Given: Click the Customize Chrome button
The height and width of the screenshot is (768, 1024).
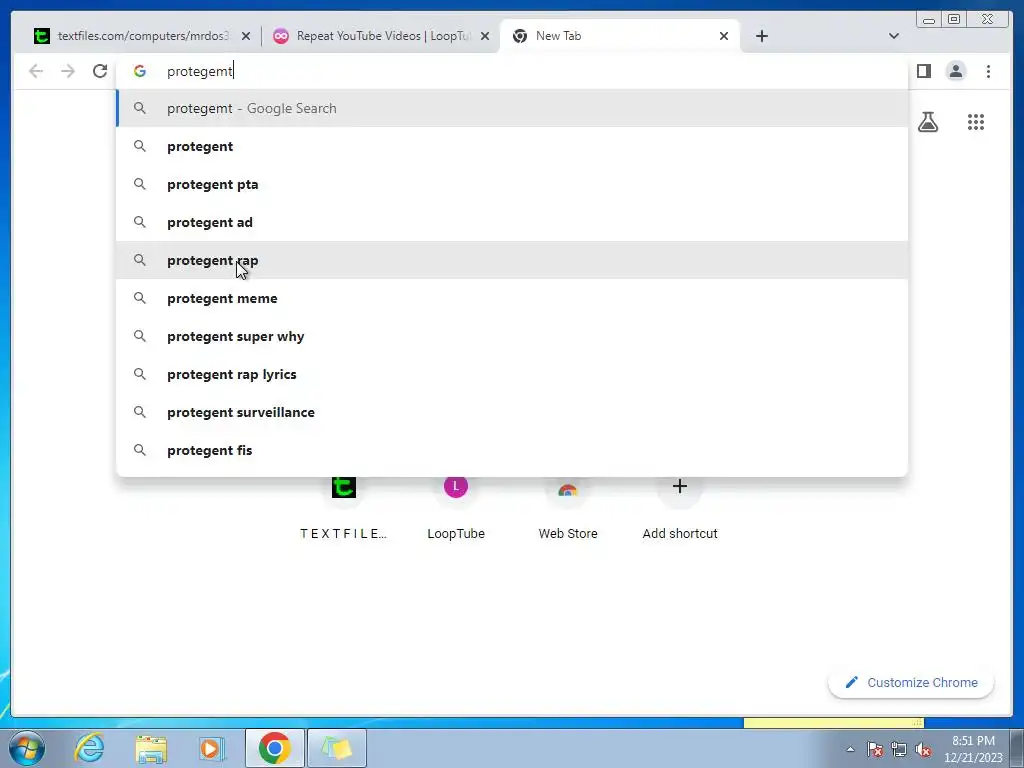Looking at the screenshot, I should point(911,682).
